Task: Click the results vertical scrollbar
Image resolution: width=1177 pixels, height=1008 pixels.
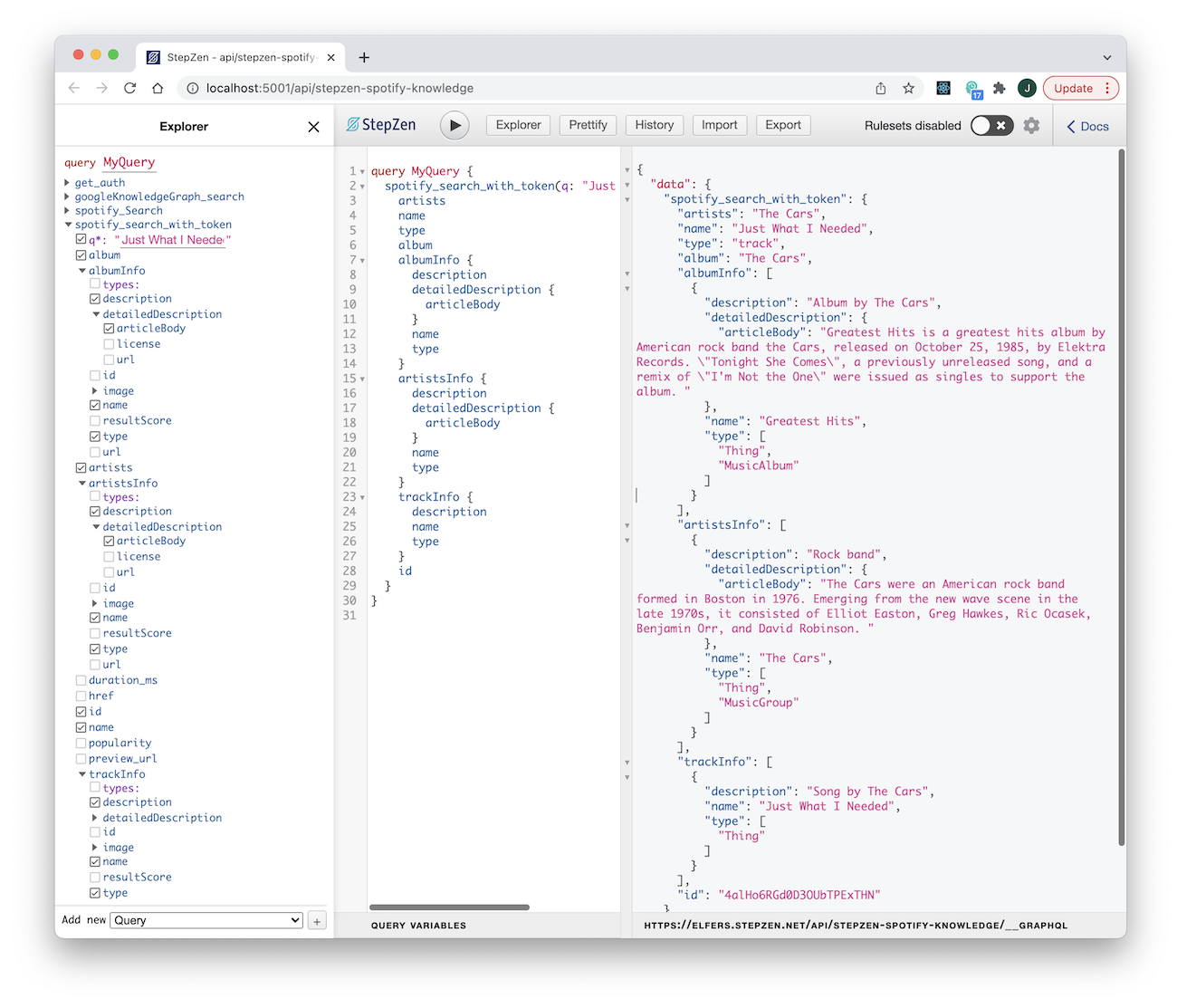Action: click(x=1122, y=498)
